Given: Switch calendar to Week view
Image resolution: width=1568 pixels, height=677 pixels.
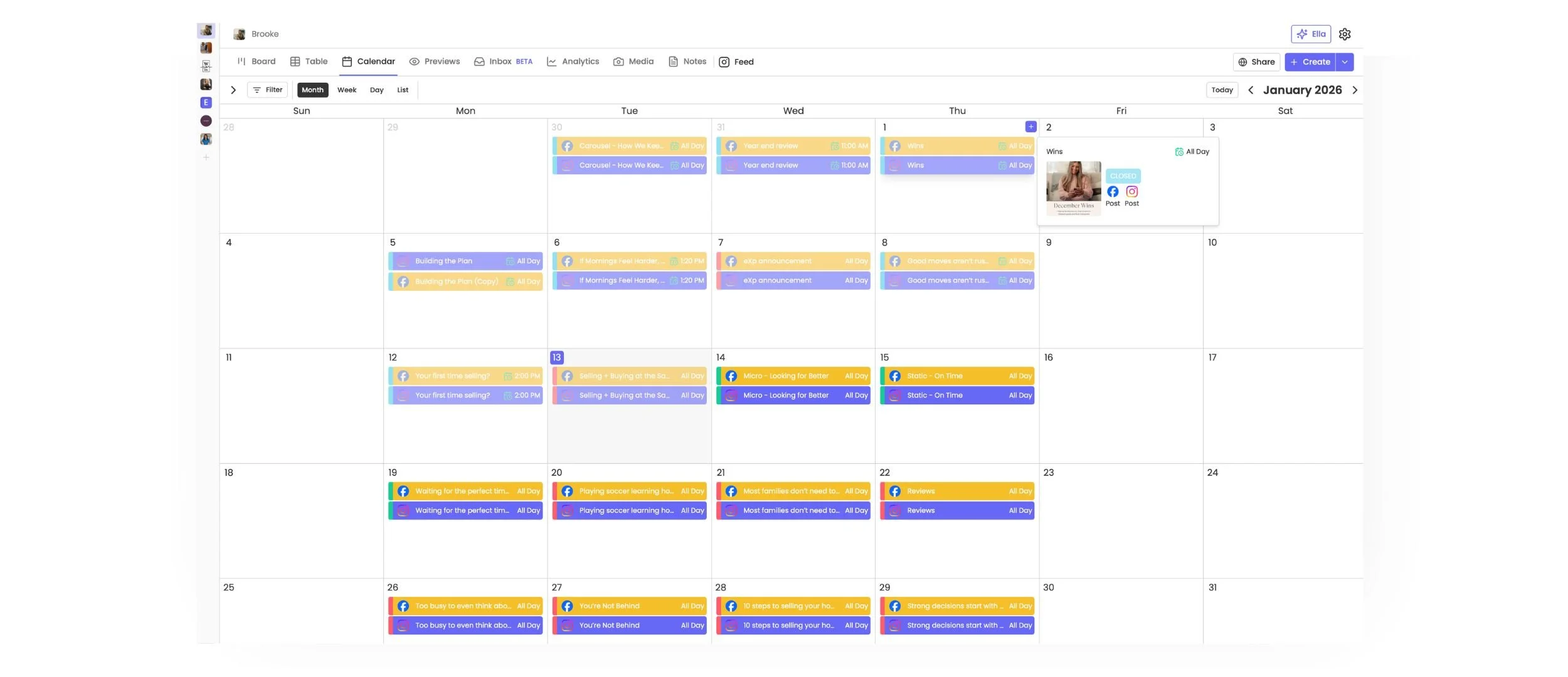Looking at the screenshot, I should click(x=346, y=90).
